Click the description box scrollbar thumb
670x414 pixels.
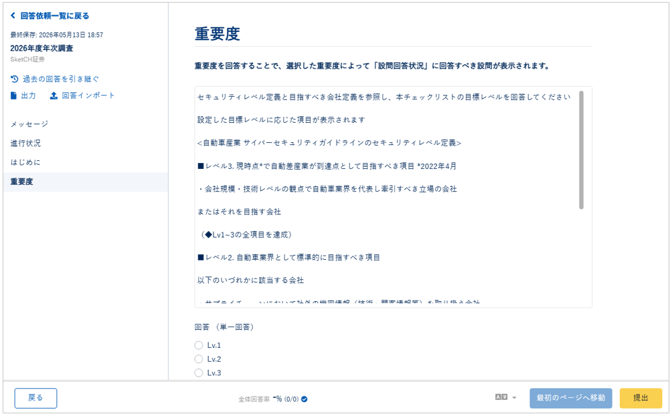(581, 150)
